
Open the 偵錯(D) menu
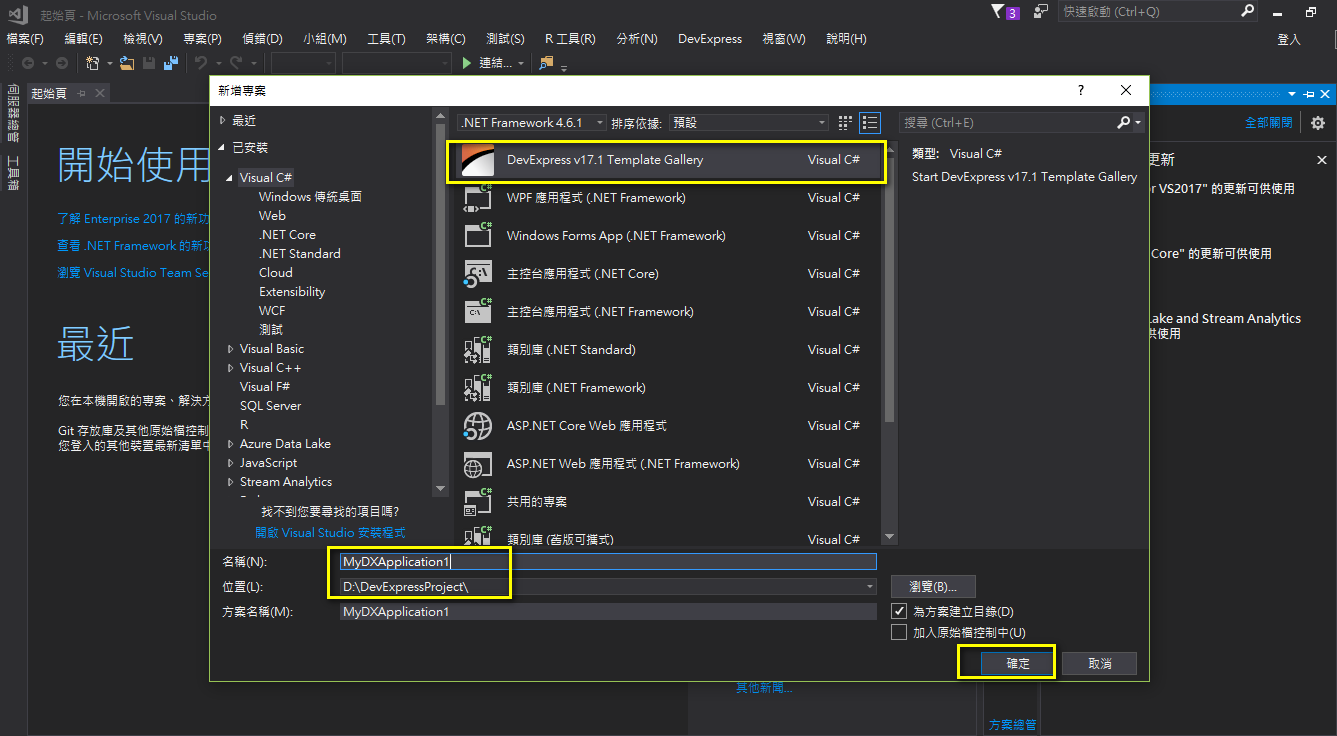click(262, 39)
